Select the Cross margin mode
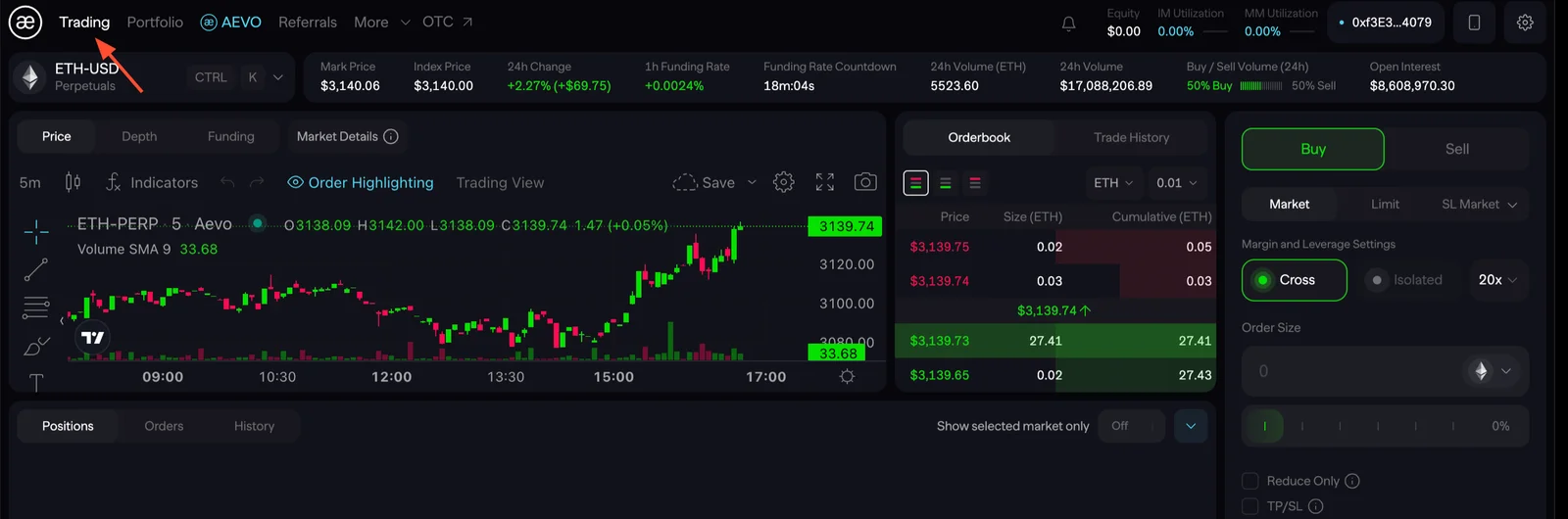 coord(1295,280)
